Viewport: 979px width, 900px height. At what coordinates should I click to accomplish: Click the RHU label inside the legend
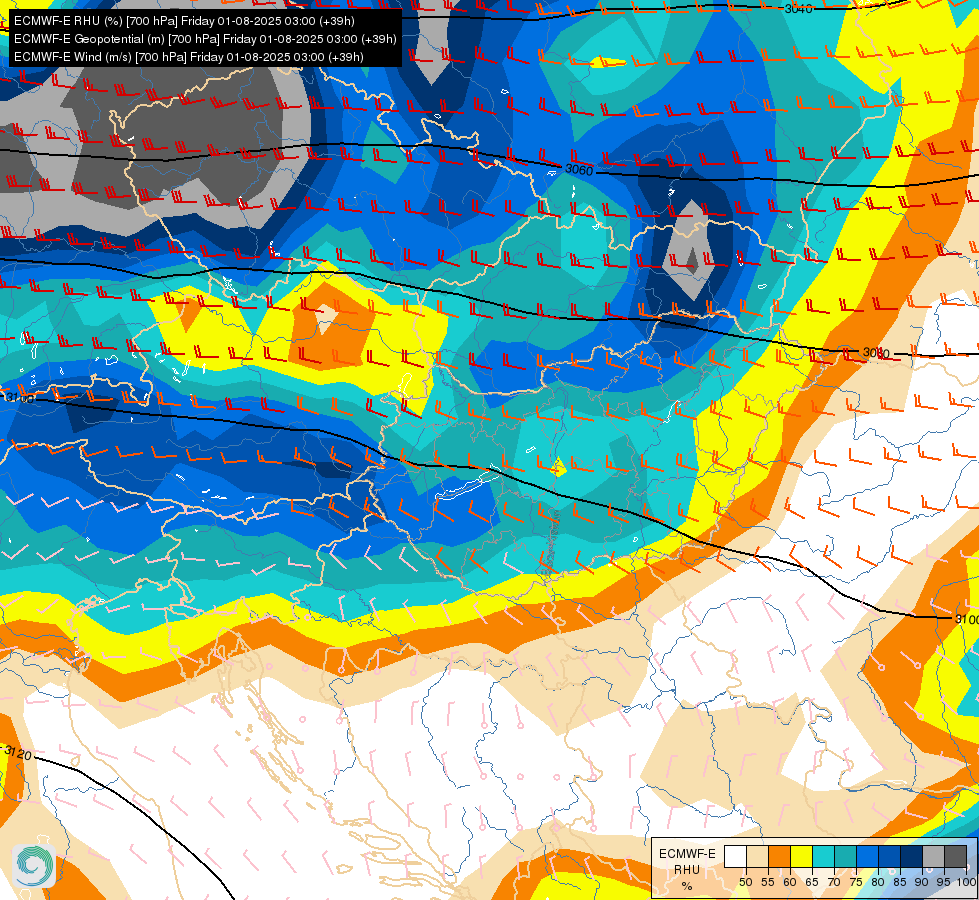click(x=687, y=870)
